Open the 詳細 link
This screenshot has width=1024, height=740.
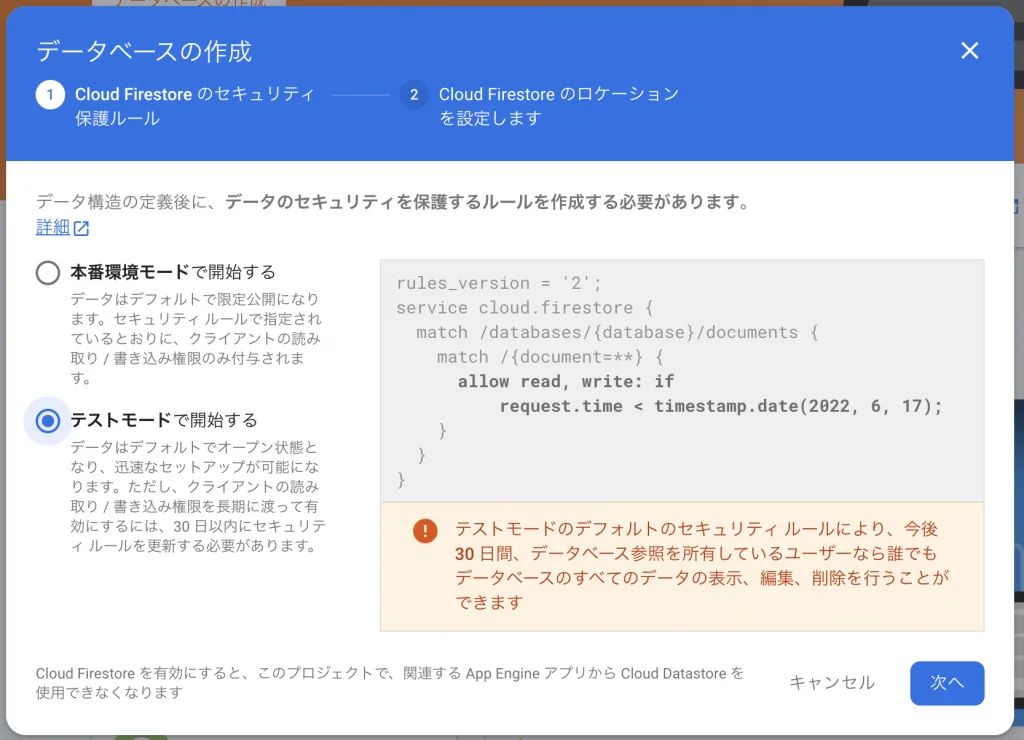tap(52, 227)
